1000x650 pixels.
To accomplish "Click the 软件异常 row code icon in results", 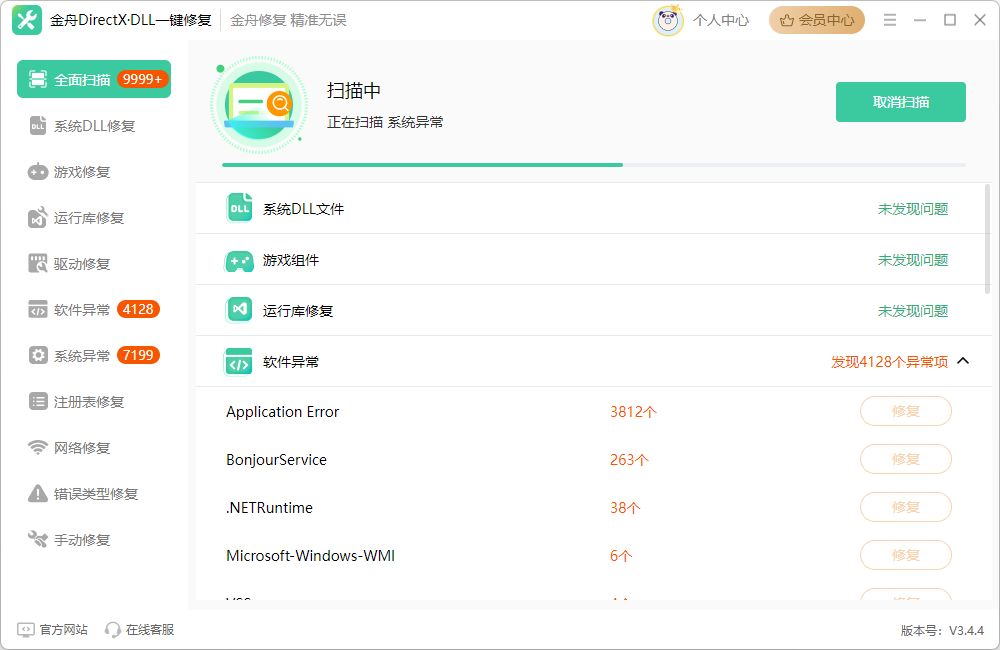I will pos(239,362).
